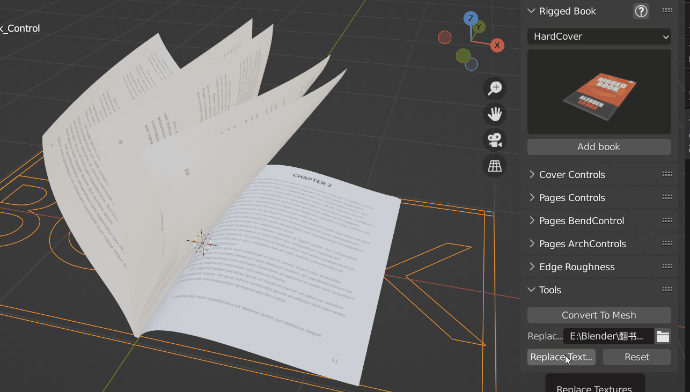Click the red X axis gizmo ball
Image resolution: width=690 pixels, height=392 pixels.
(497, 45)
